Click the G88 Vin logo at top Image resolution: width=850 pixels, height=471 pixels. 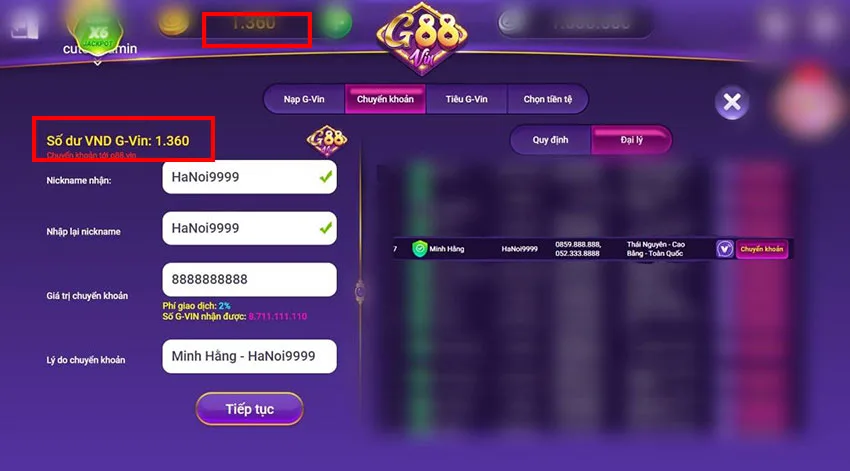422,37
